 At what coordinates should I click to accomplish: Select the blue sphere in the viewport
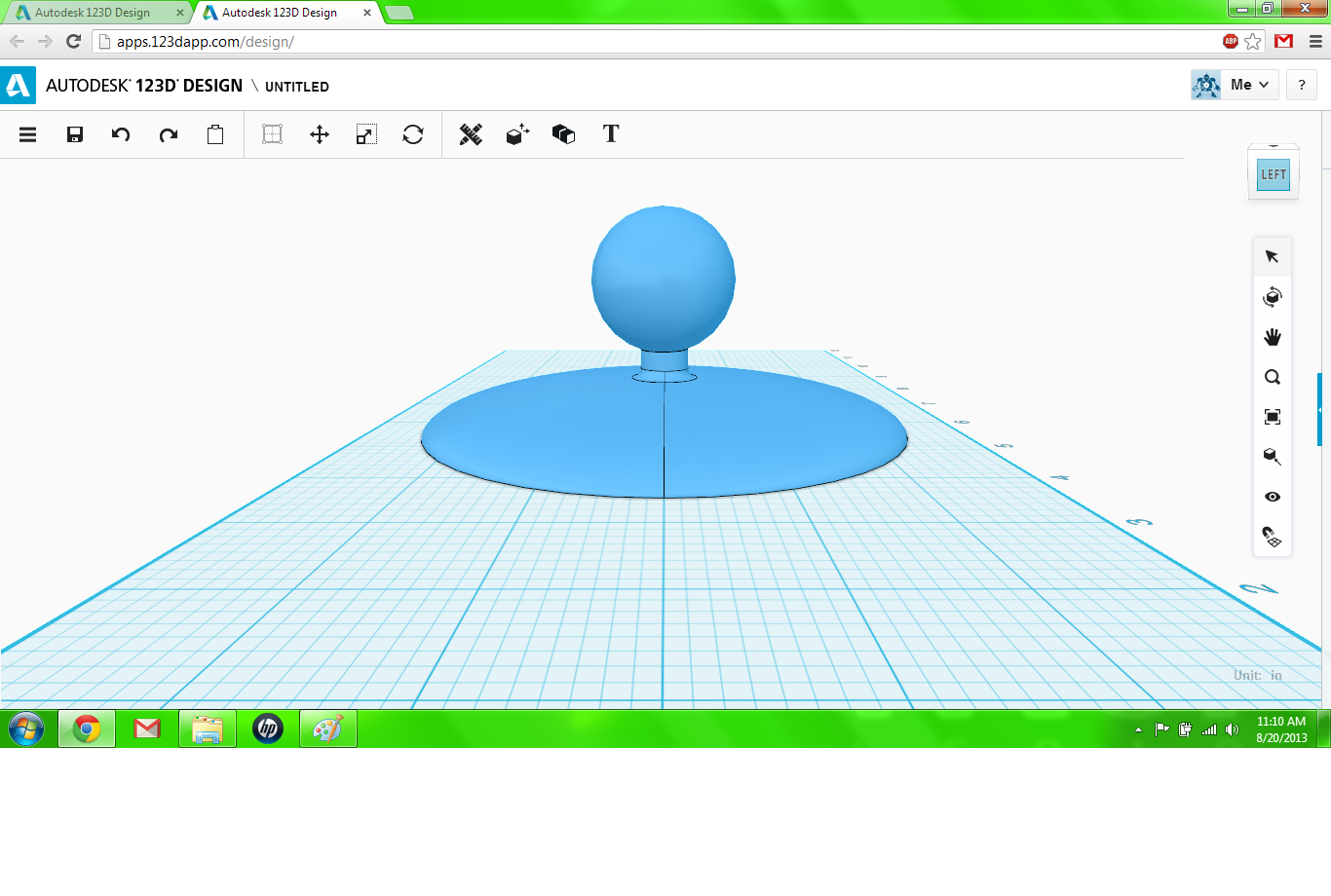tap(664, 278)
